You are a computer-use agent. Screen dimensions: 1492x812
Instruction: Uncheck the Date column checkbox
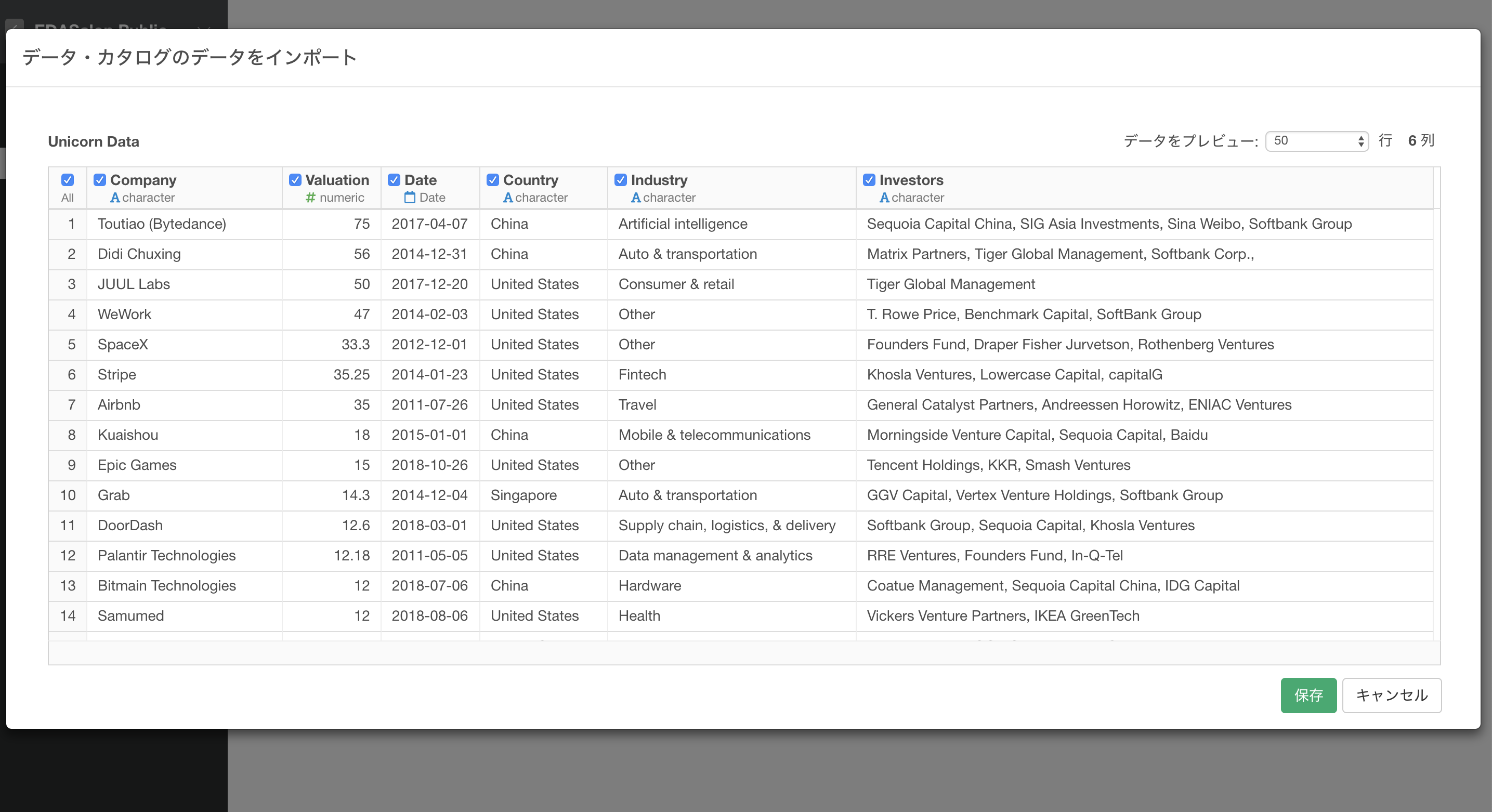(394, 180)
